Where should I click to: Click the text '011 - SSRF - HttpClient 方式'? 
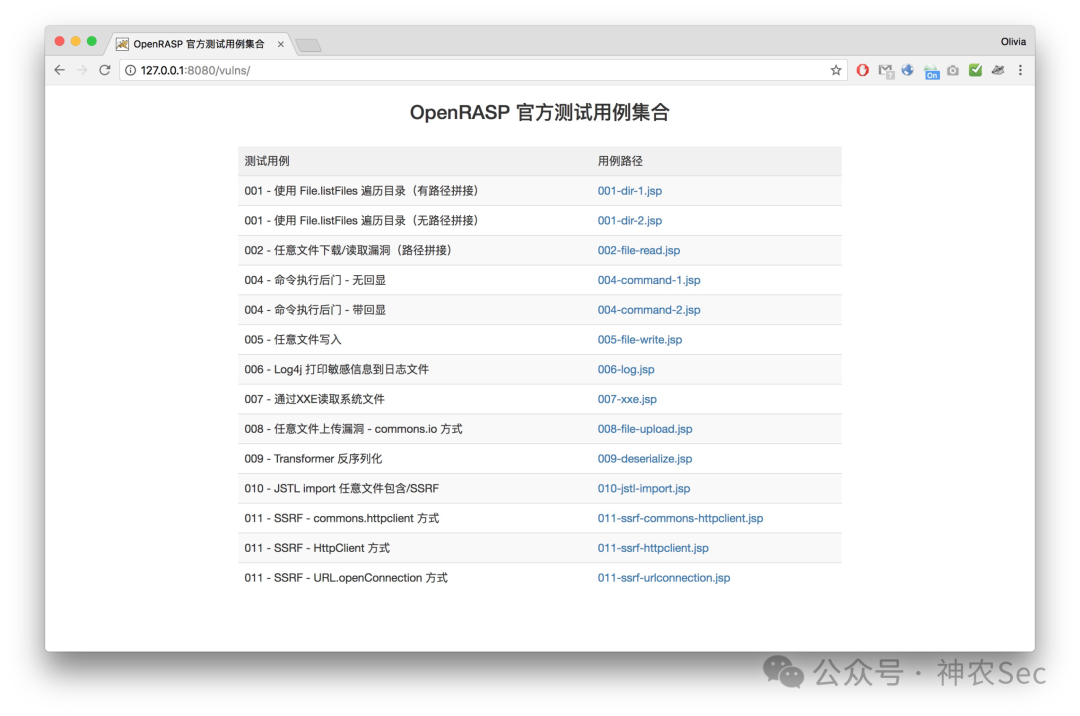(x=317, y=548)
